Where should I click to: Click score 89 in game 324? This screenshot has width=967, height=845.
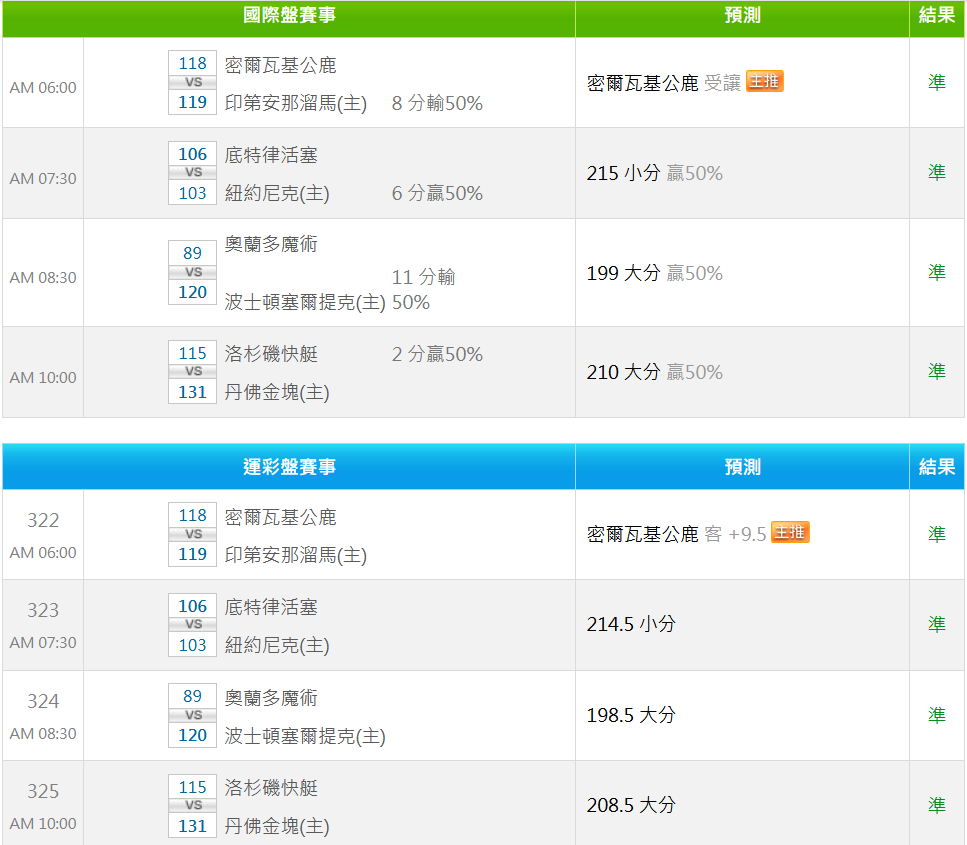point(192,696)
